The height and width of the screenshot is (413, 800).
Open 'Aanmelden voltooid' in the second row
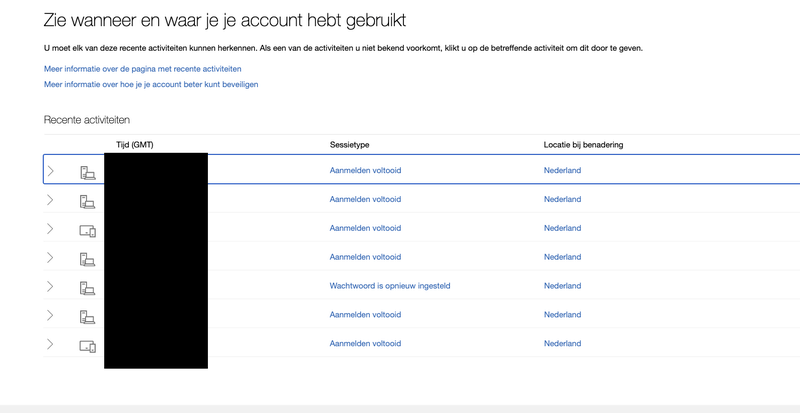365,199
